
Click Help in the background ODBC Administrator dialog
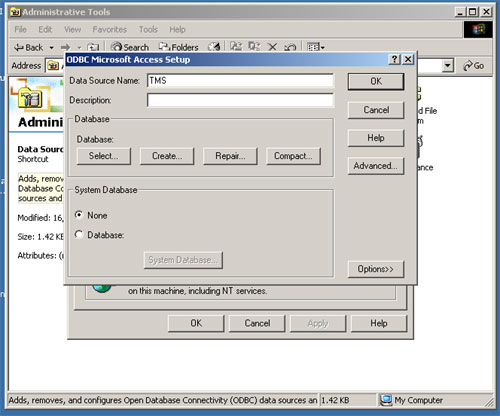pos(379,323)
